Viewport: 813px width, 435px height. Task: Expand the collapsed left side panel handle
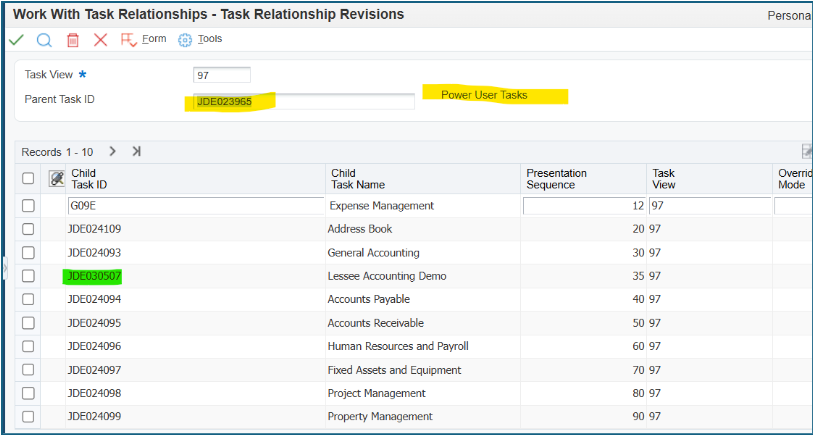point(5,268)
